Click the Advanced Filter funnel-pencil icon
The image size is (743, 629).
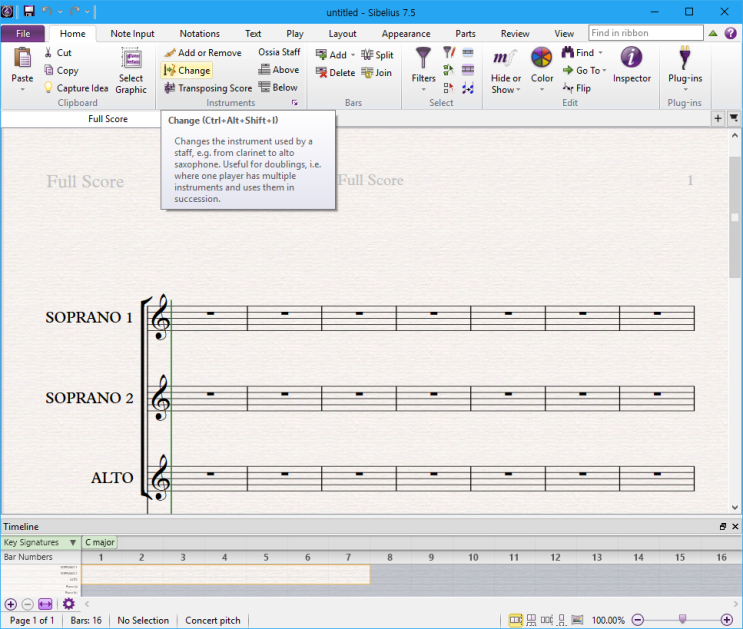(449, 52)
